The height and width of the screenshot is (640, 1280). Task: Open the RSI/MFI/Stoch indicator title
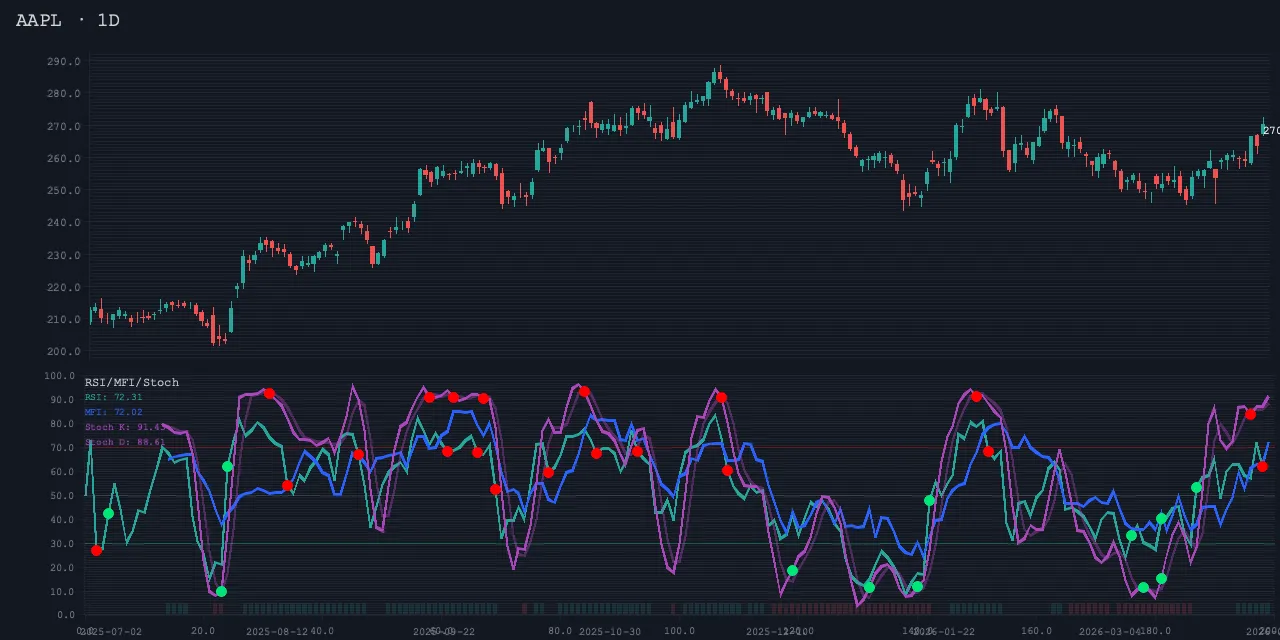click(132, 382)
